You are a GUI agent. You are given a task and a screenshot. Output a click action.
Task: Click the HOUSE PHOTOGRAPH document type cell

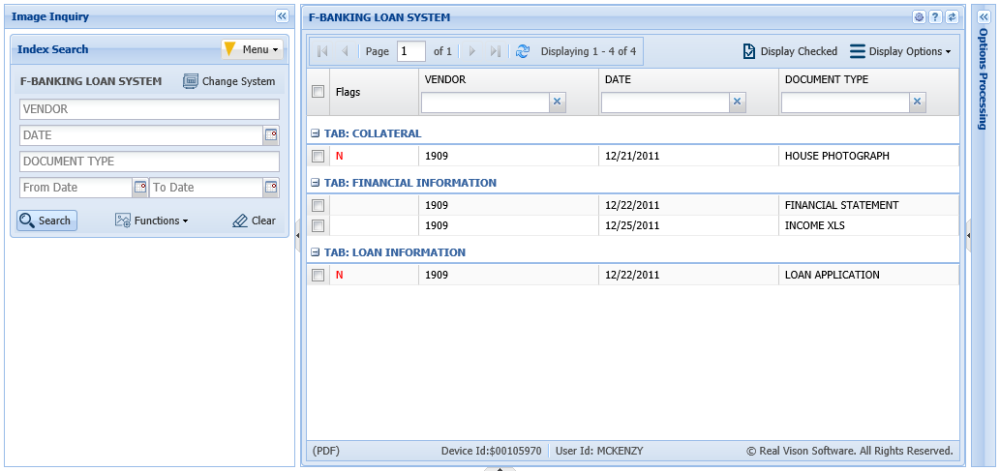868,156
